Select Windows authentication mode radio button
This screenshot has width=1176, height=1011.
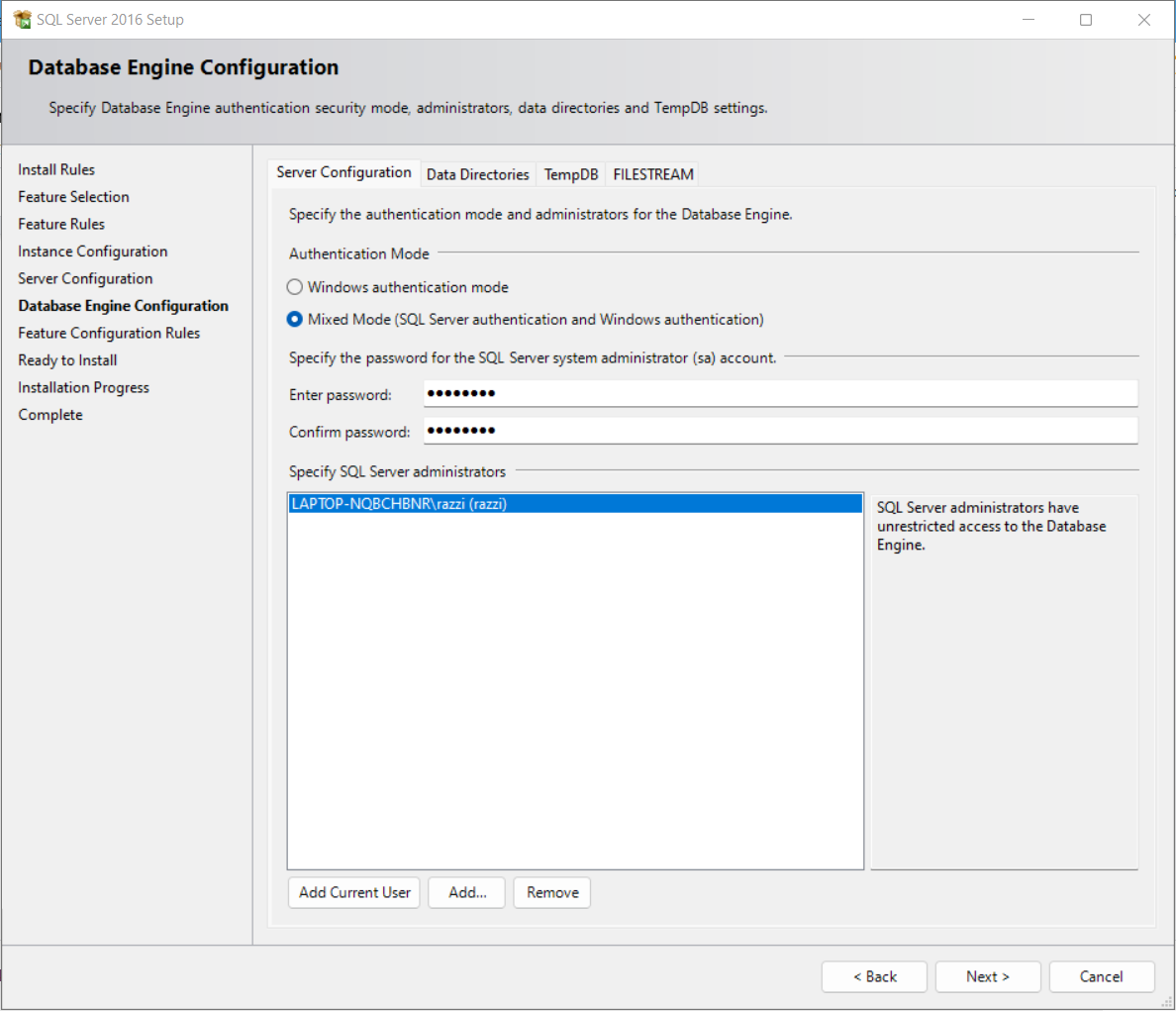click(x=295, y=287)
